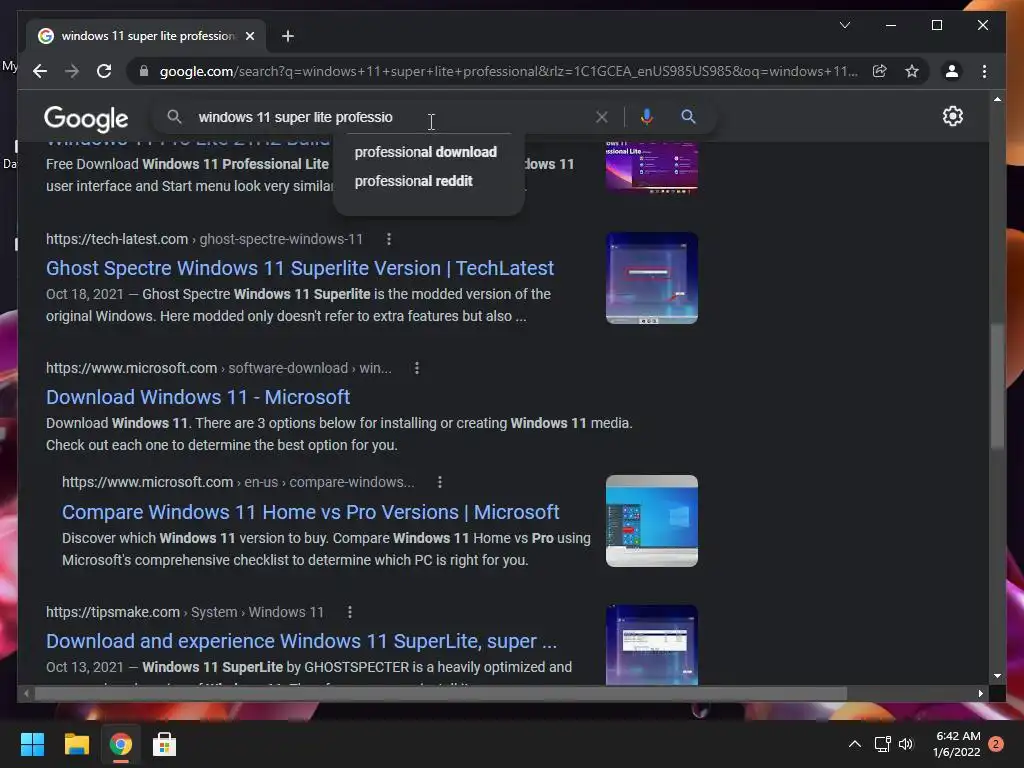Go back with the browser back arrow
This screenshot has height=768, width=1024.
click(x=40, y=71)
